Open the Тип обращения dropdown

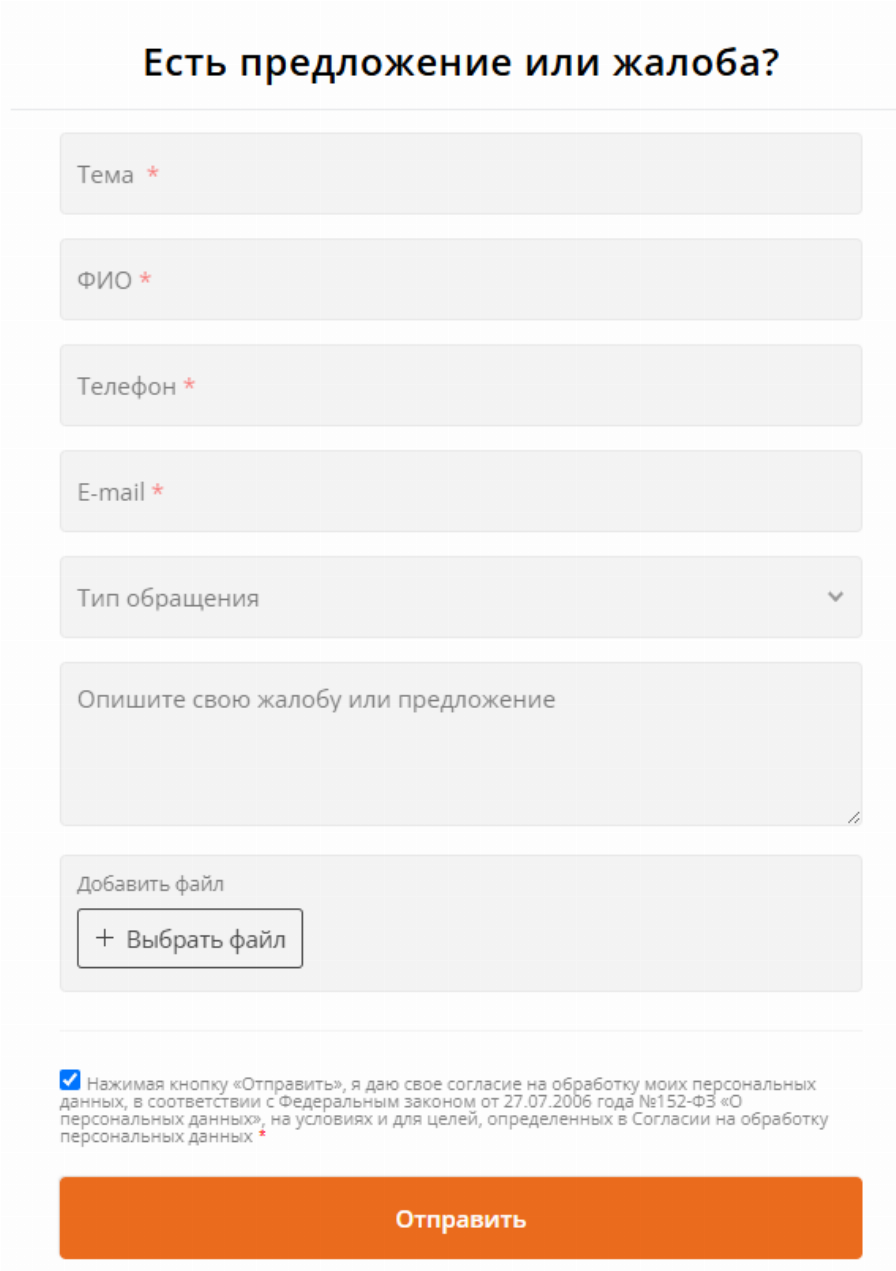tap(461, 597)
